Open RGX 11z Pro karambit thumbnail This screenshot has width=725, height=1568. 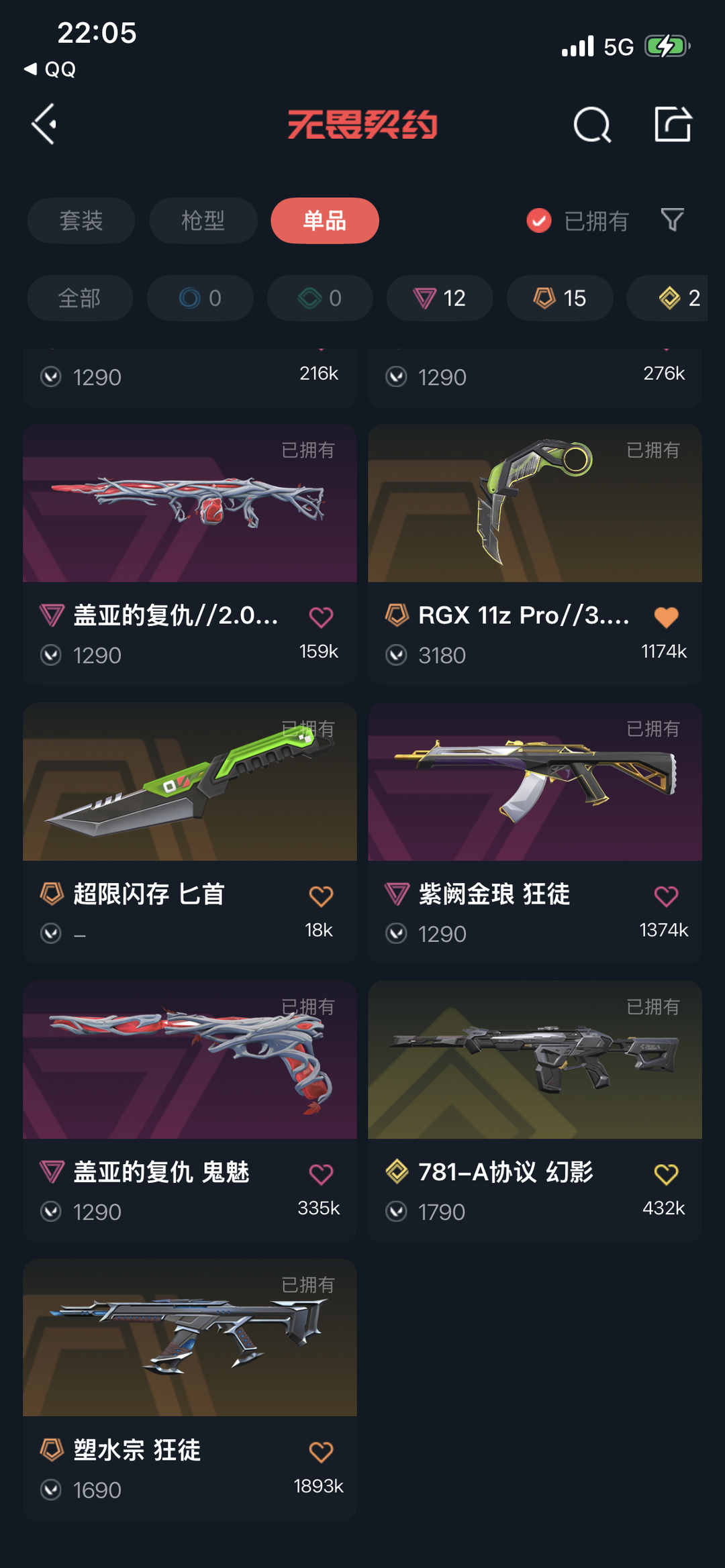535,503
